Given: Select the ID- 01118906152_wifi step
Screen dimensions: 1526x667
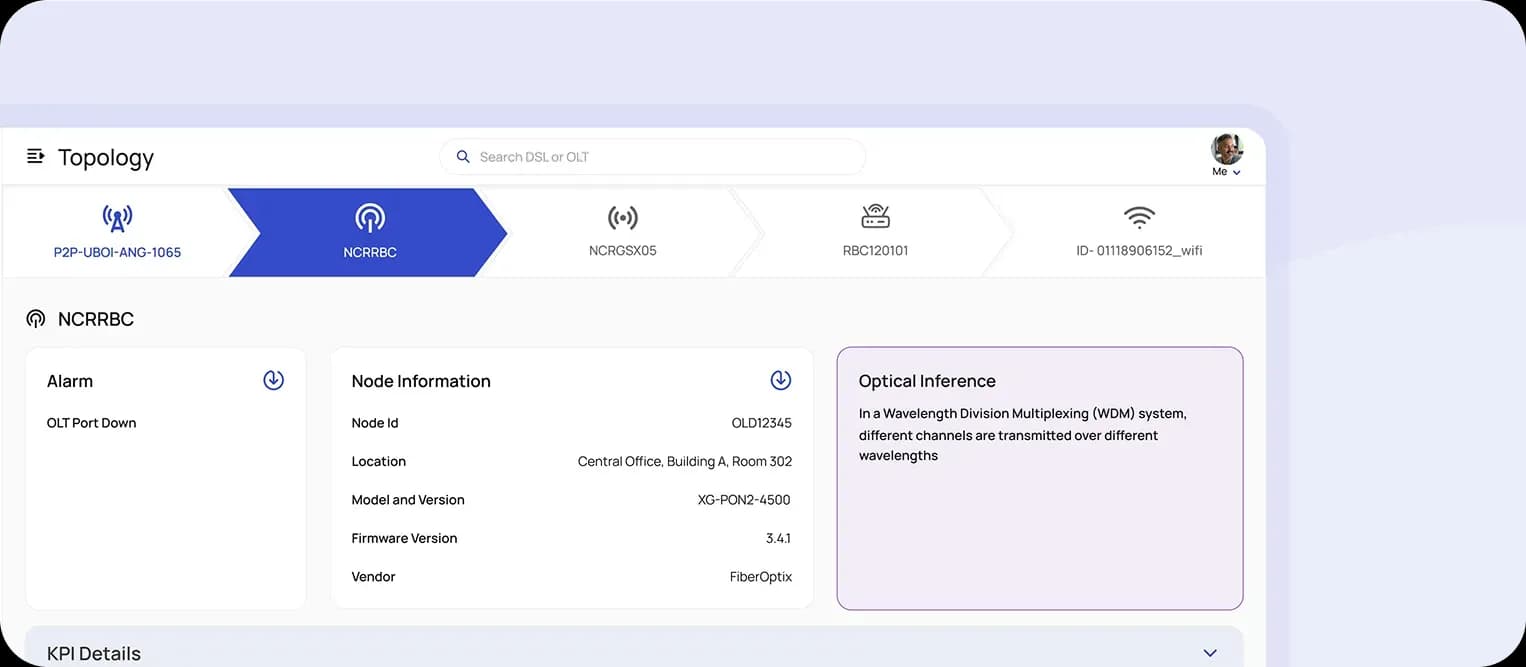Looking at the screenshot, I should click(x=1139, y=232).
